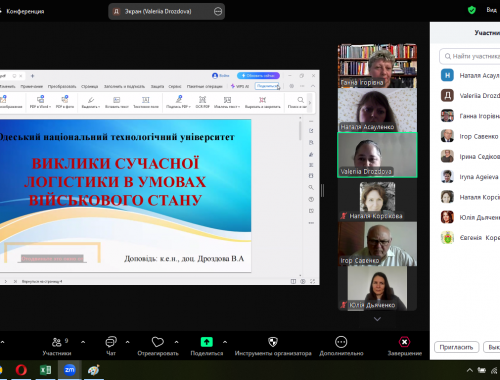Click Подпись PDF tool in shared window
The width and height of the screenshot is (500, 380).
pyautogui.click(x=179, y=102)
